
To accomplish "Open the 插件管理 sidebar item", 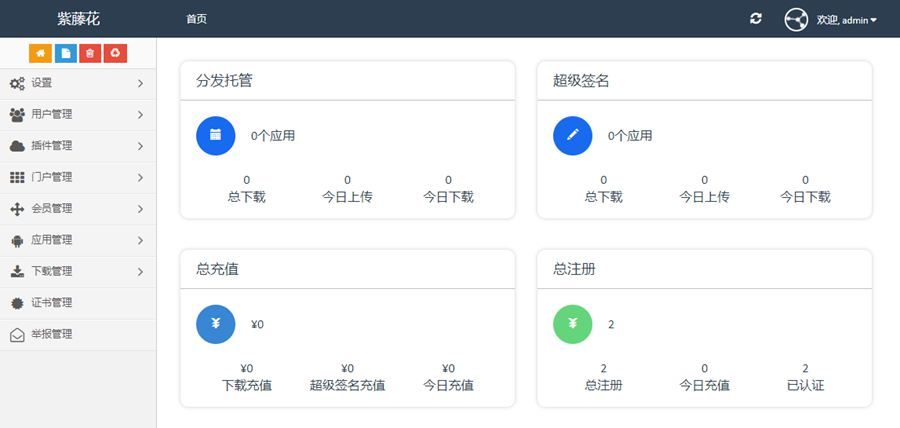I will click(x=77, y=146).
